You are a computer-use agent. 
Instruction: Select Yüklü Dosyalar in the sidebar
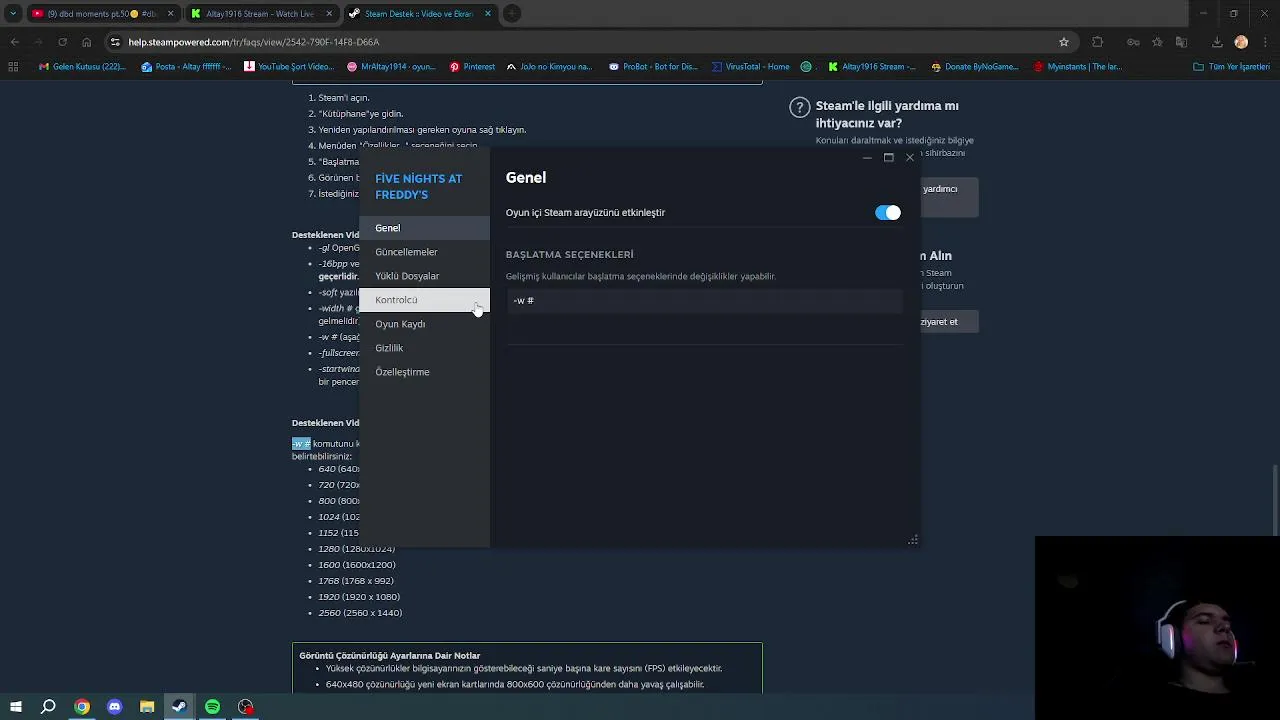424,276
